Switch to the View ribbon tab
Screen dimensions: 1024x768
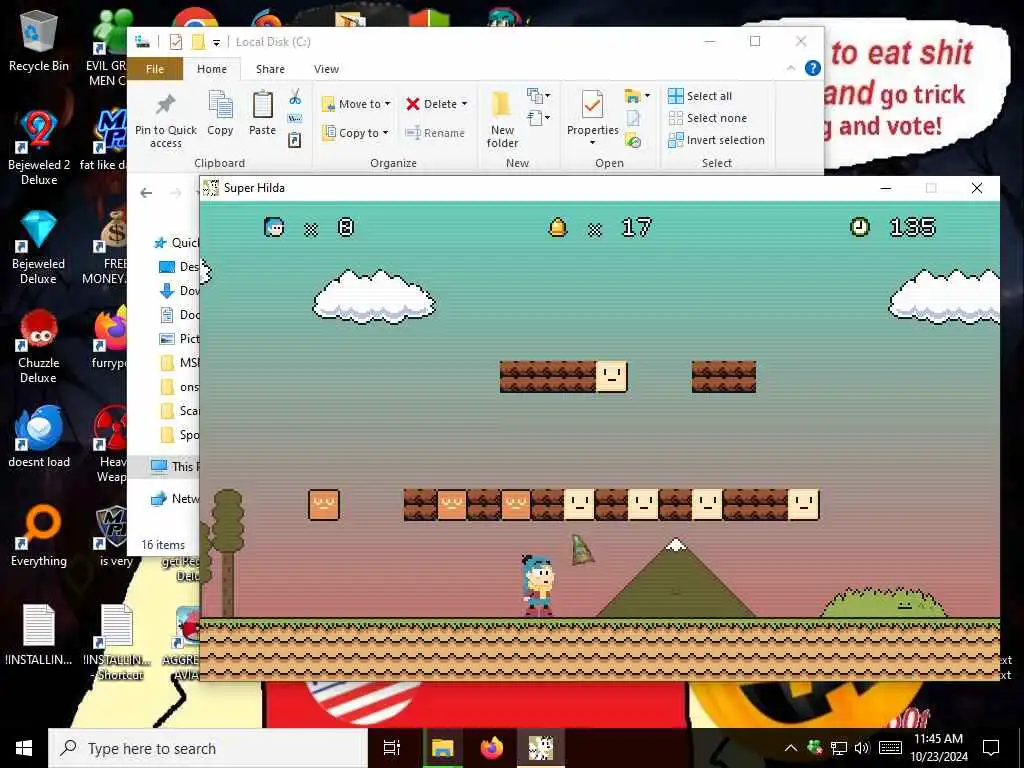(326, 69)
